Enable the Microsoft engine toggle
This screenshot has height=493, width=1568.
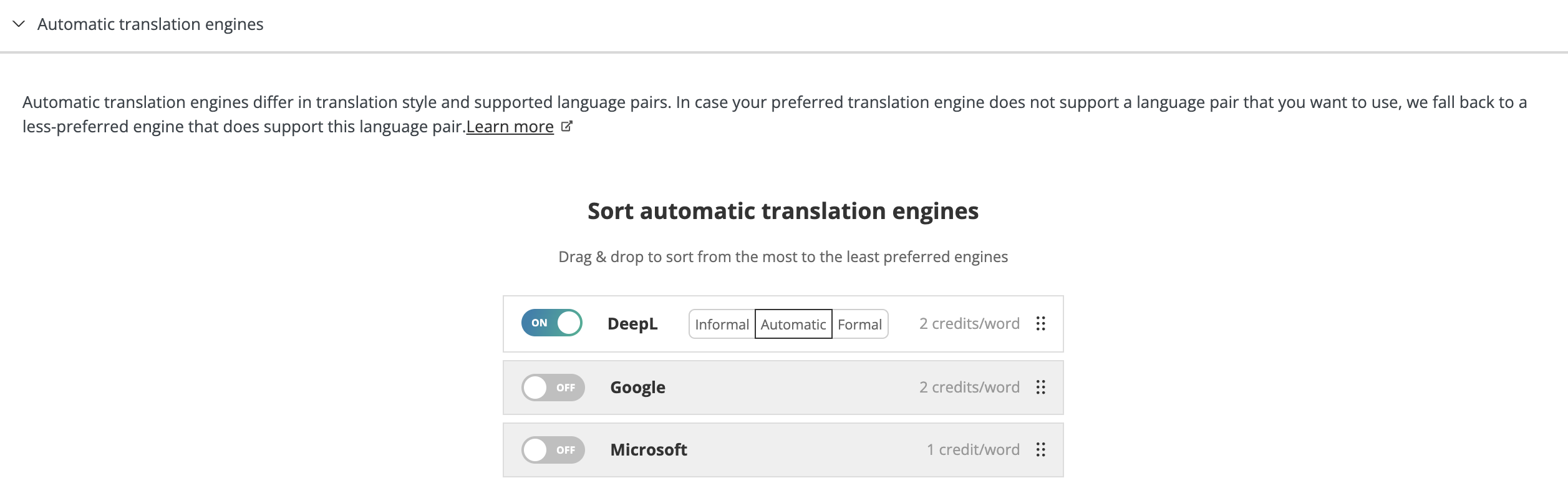(553, 450)
